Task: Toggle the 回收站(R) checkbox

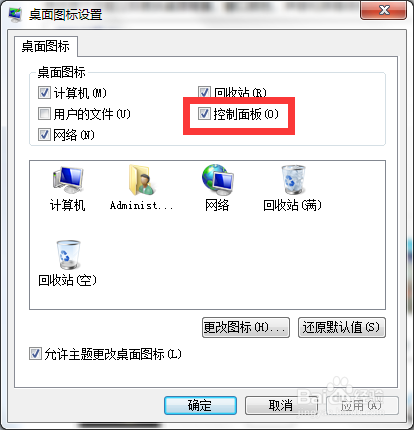Action: coord(204,92)
